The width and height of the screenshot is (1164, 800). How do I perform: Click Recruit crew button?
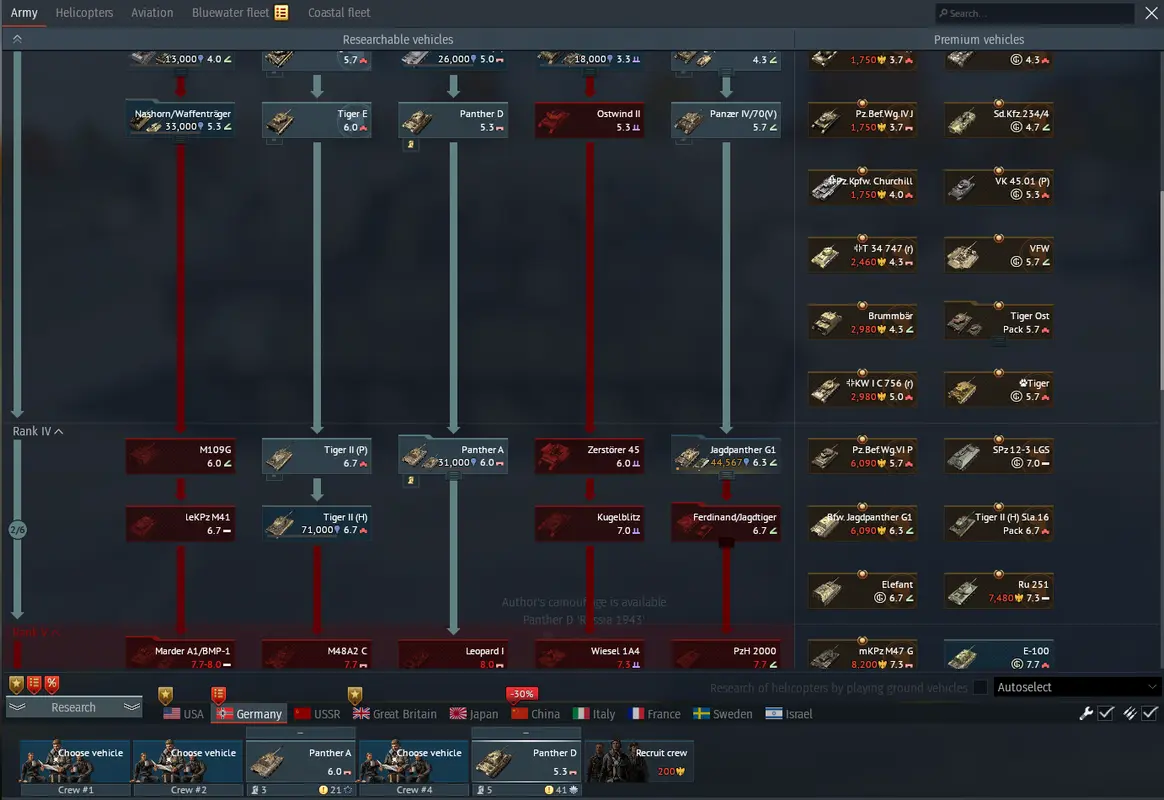click(639, 761)
